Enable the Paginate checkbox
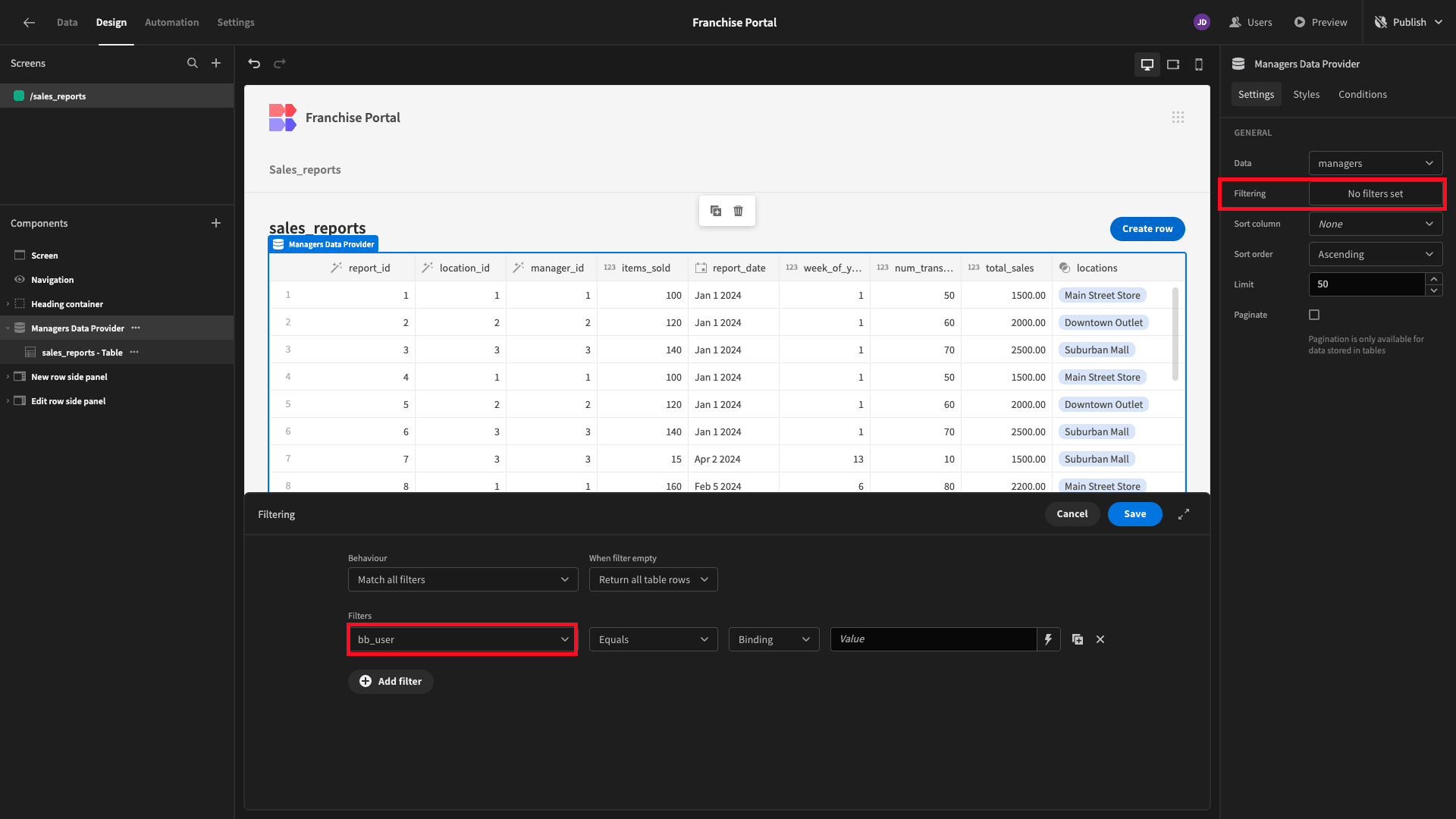The width and height of the screenshot is (1456, 819). [1314, 315]
